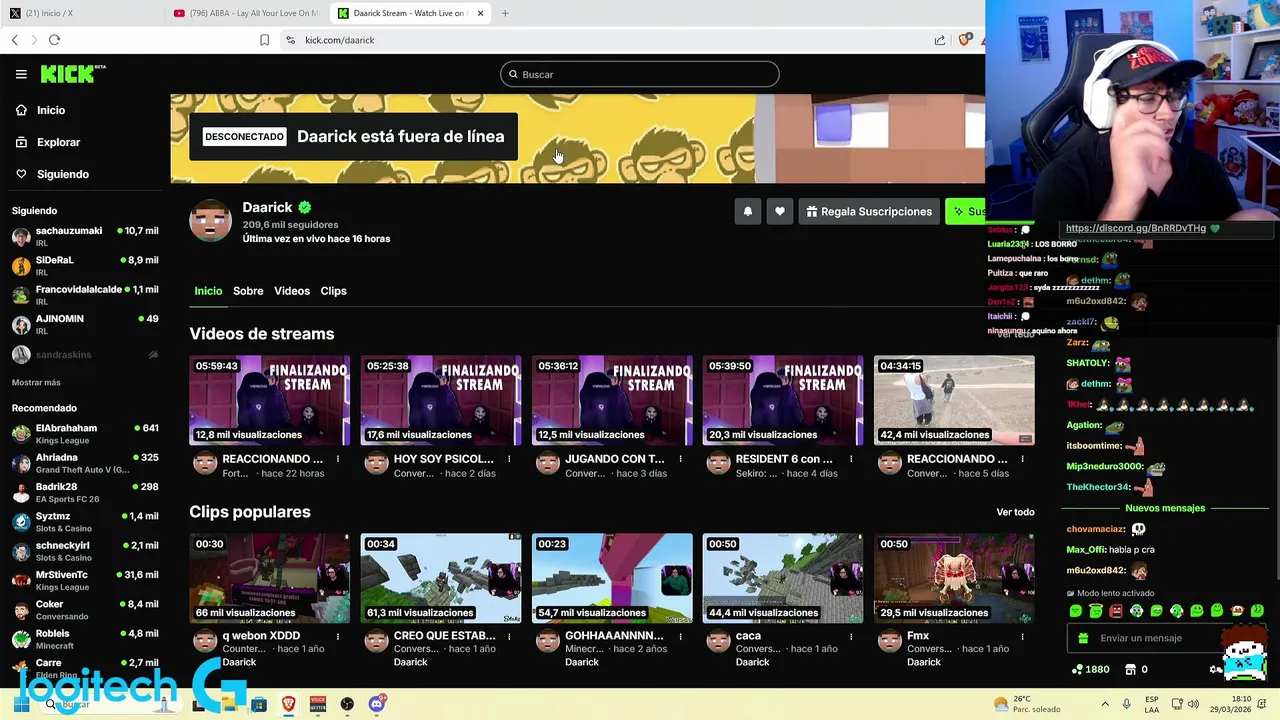Open options menu for RESIDENT 6 video

tap(851, 459)
